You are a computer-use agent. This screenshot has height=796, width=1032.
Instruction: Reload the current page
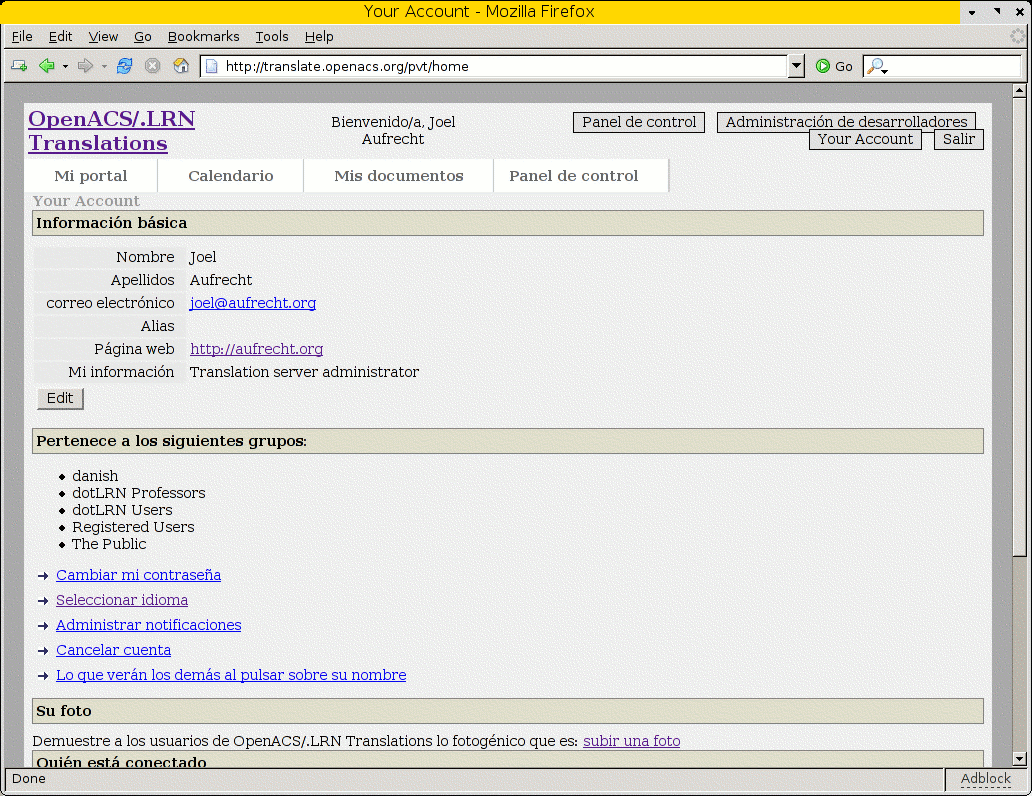tap(124, 66)
